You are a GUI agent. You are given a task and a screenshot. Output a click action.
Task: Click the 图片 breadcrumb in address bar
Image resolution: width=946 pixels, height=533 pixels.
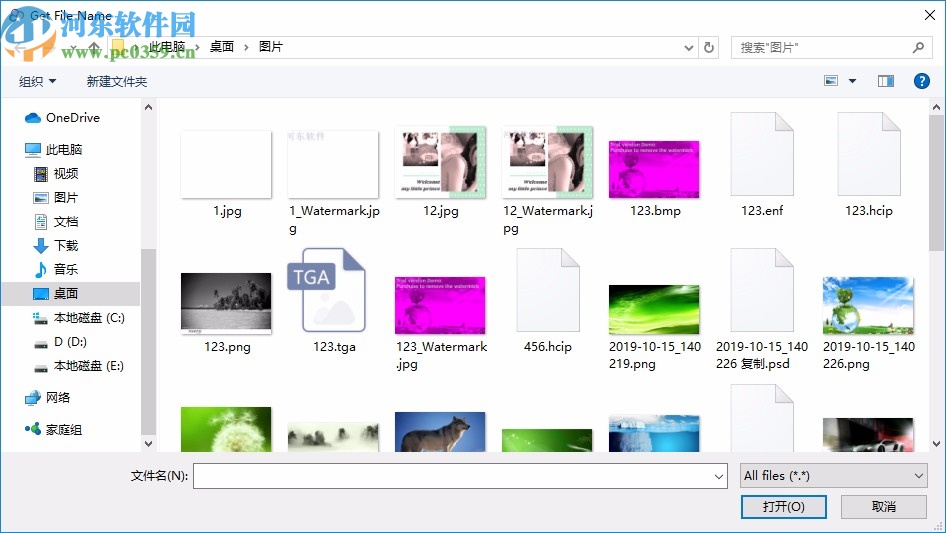point(270,47)
